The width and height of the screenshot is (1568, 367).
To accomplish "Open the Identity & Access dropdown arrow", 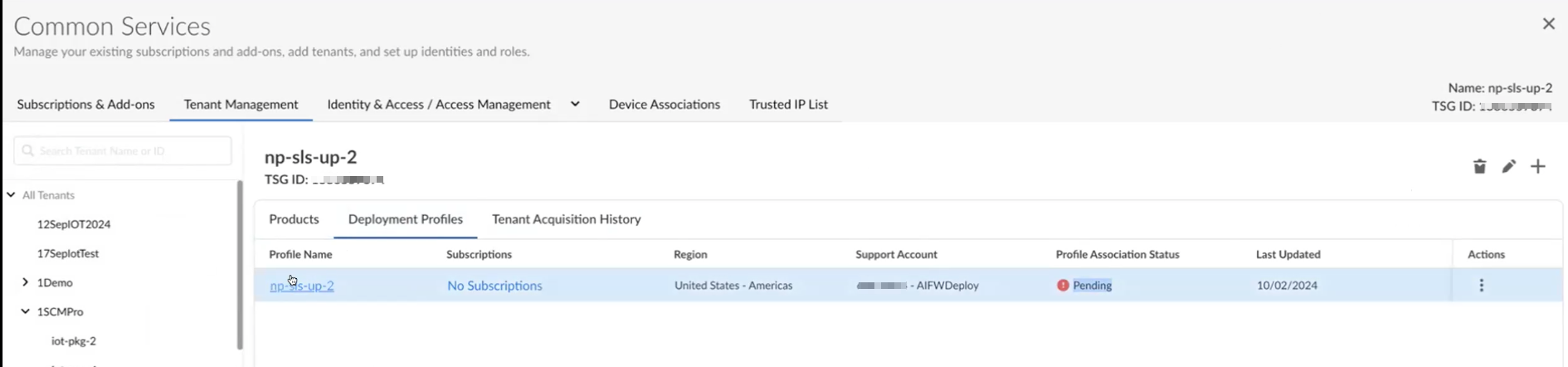I will [x=575, y=105].
